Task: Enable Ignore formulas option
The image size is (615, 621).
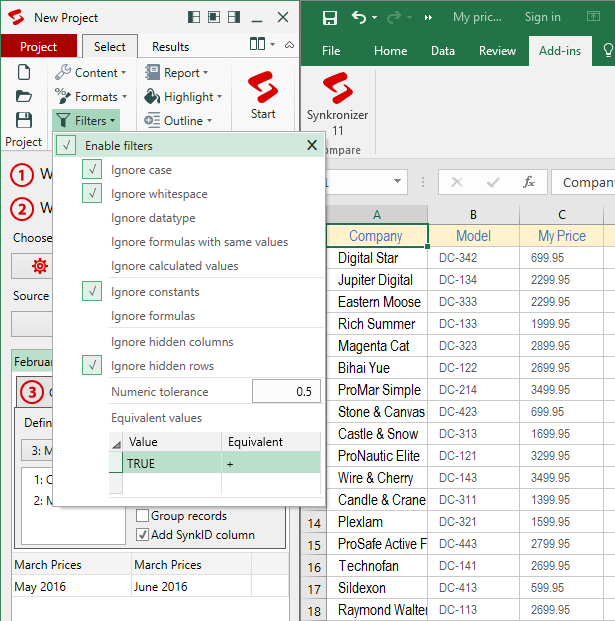Action: click(153, 316)
